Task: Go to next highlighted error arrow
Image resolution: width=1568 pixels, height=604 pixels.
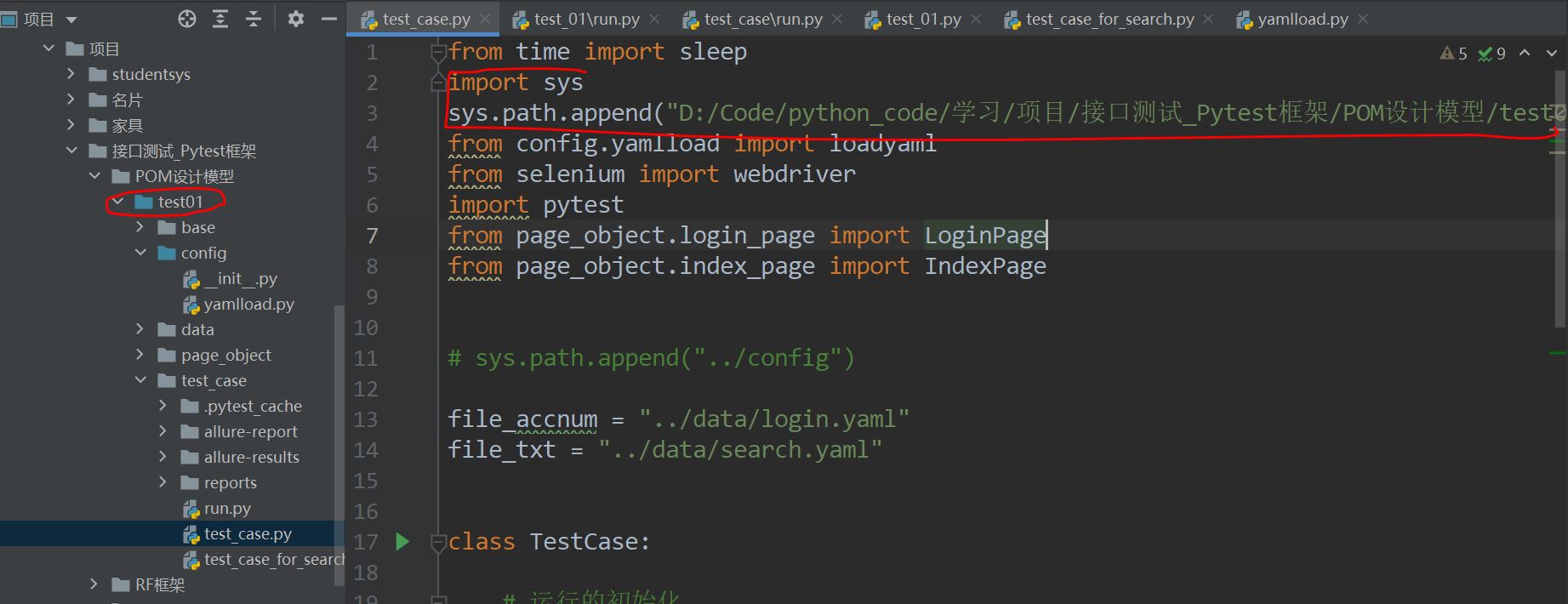Action: point(1551,53)
